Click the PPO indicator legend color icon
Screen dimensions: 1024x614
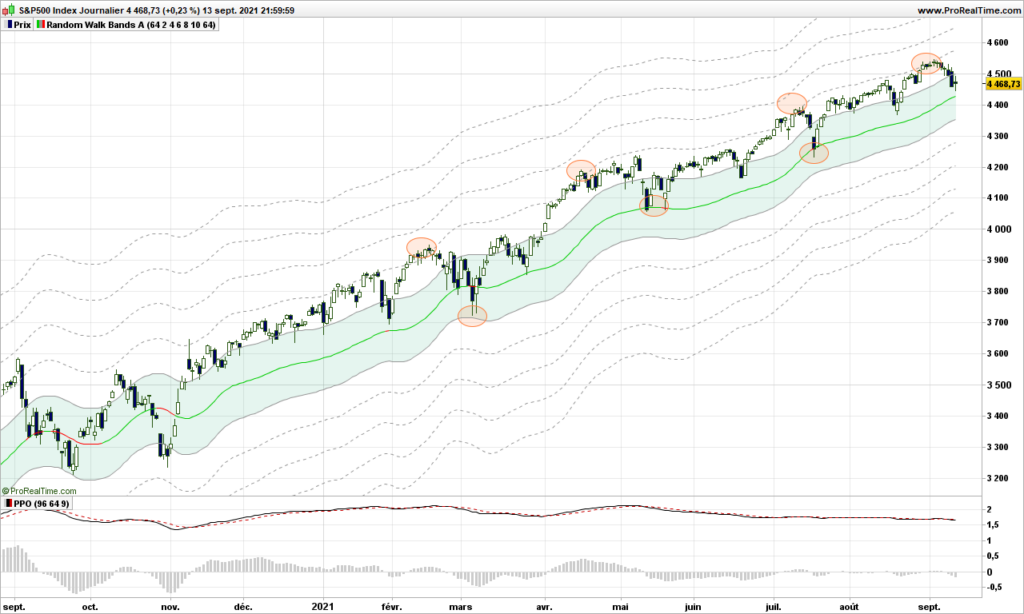tap(8, 504)
